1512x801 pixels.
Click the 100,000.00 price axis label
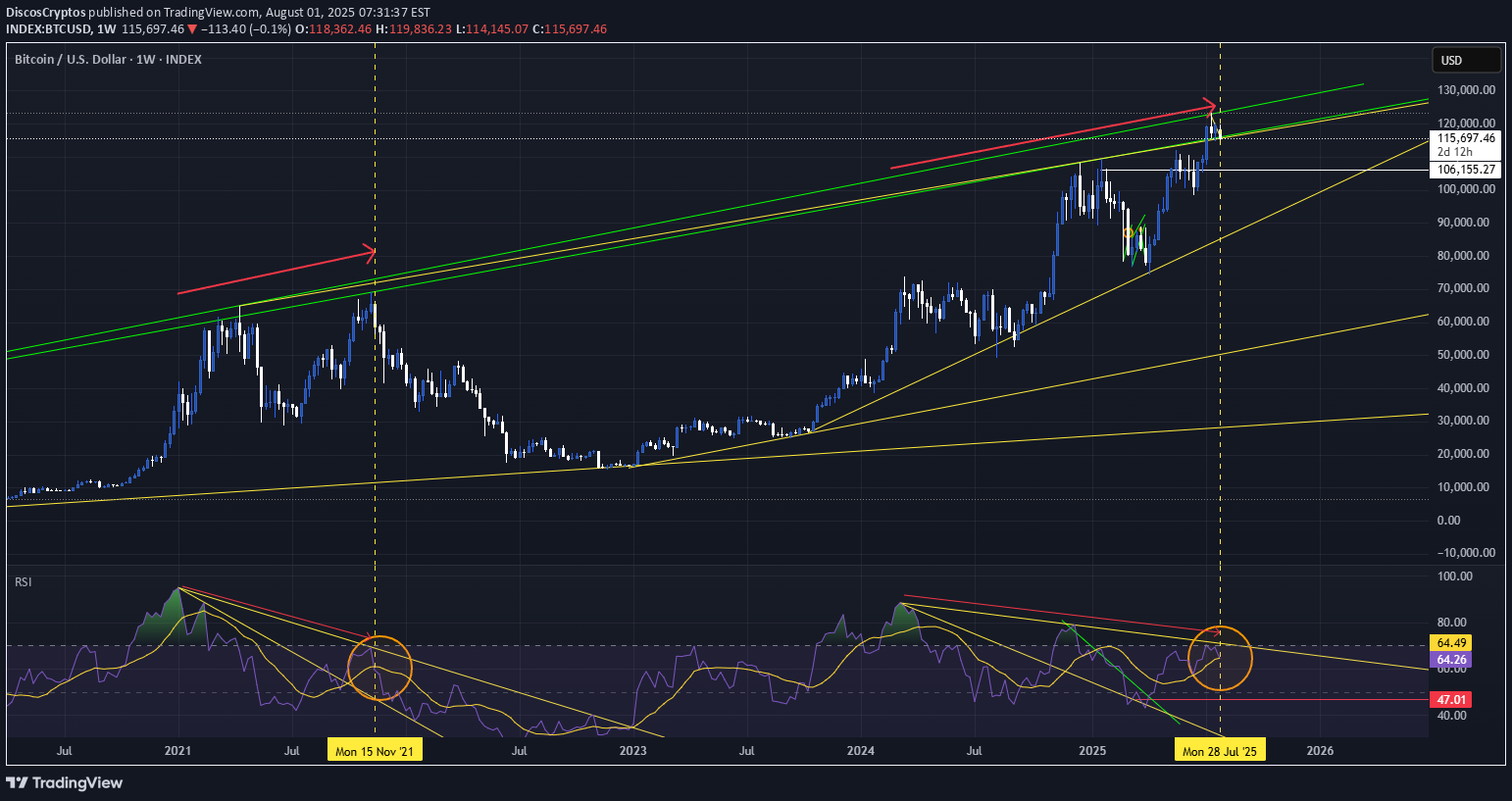click(1467, 189)
